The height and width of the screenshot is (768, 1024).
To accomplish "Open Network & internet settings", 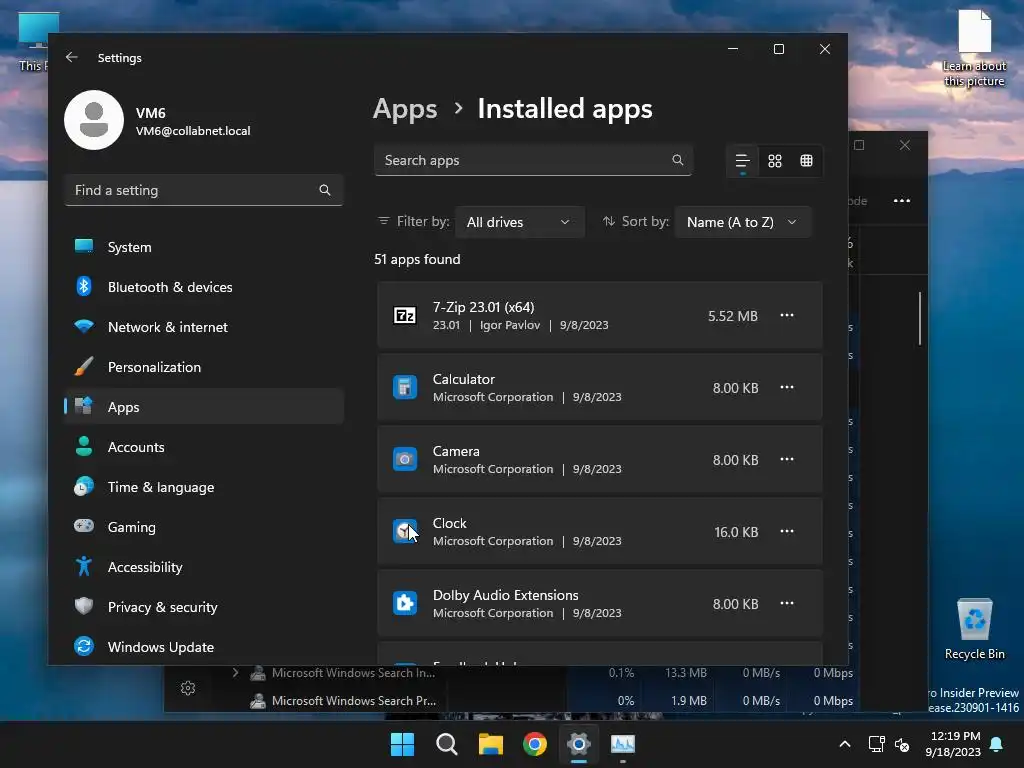I will pyautogui.click(x=204, y=327).
